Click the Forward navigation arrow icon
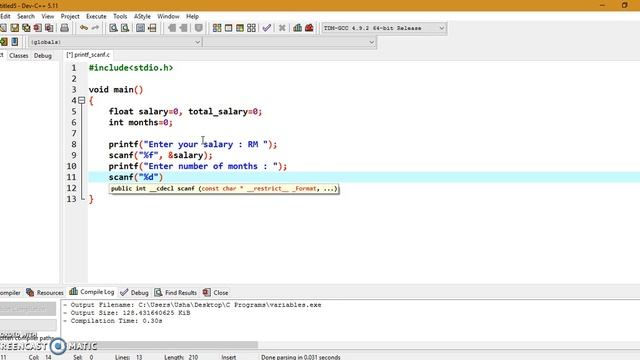Image resolution: width=640 pixels, height=360 pixels. pyautogui.click(x=183, y=28)
